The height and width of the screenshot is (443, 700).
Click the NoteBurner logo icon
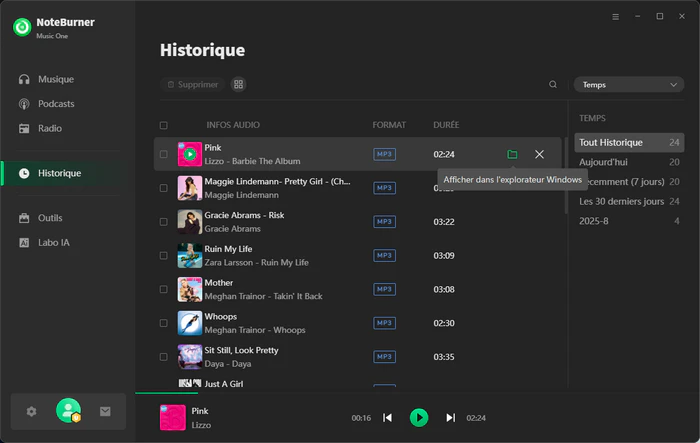(x=22, y=27)
